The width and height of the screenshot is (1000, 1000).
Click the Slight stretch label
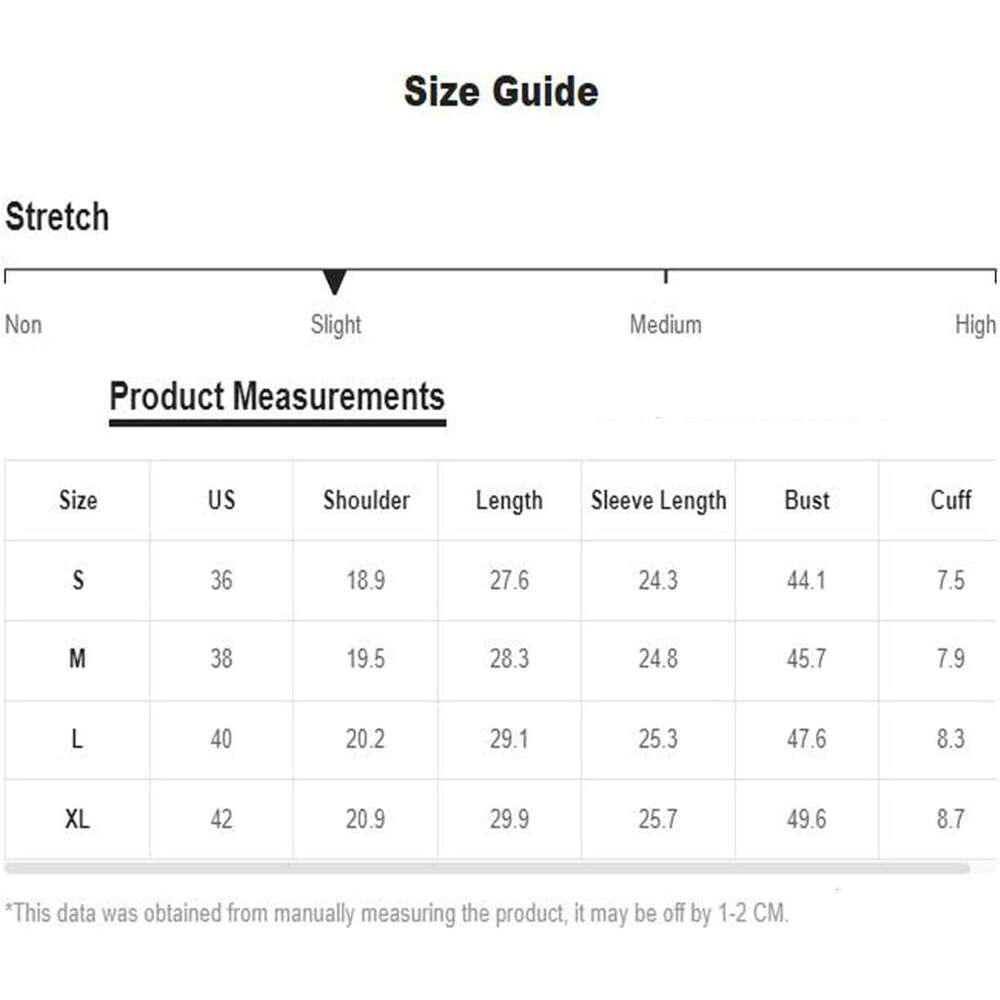pos(336,325)
